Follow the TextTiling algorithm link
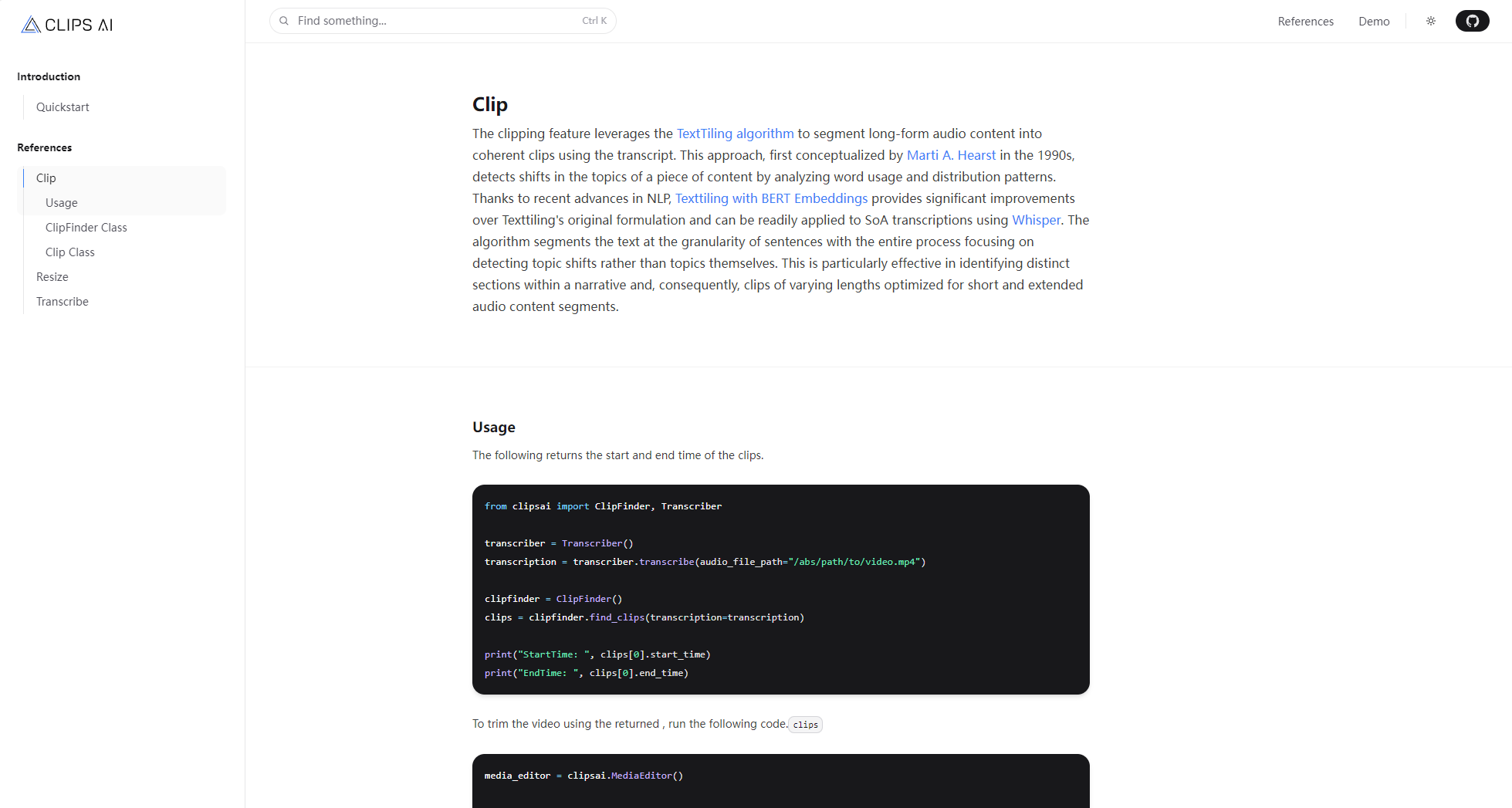The width and height of the screenshot is (1512, 808). click(x=735, y=134)
